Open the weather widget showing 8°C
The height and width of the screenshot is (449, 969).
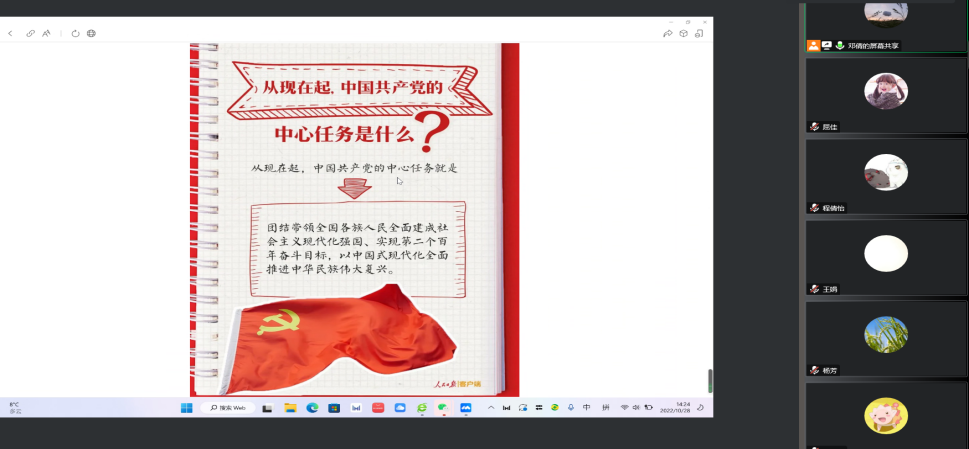tap(14, 408)
